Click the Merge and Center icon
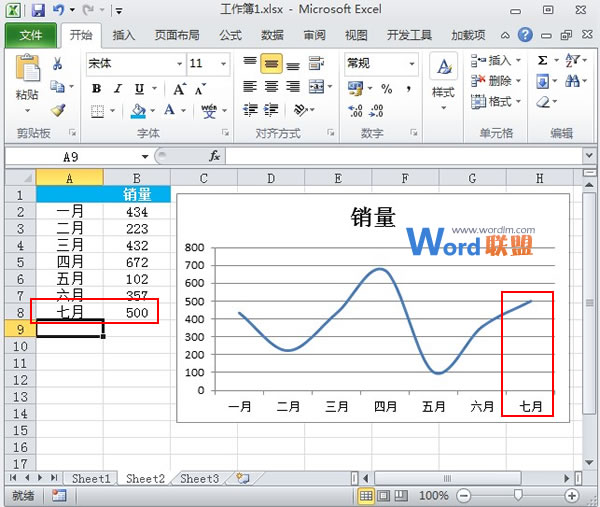Viewport: 600px width, 507px height. pyautogui.click(x=317, y=87)
